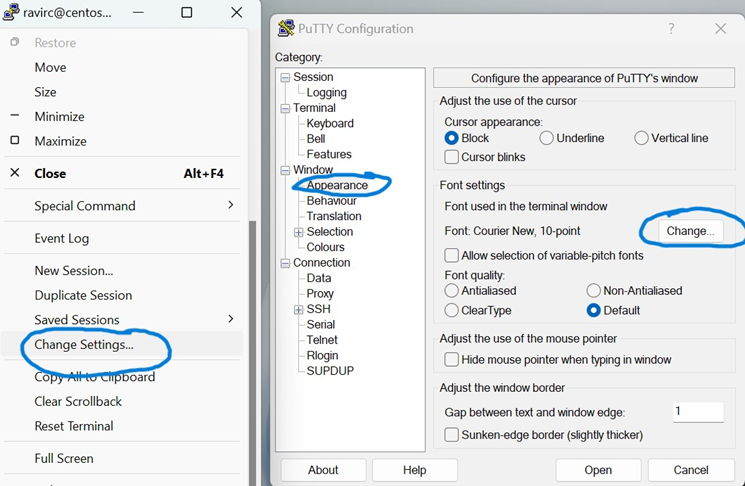Click Maximize in system menu
Screen dimensions: 745x486
pos(123,141)
